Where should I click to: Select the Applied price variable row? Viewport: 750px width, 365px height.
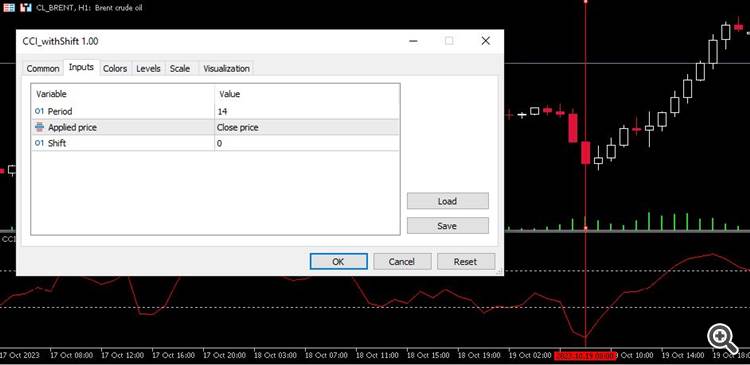(215, 127)
